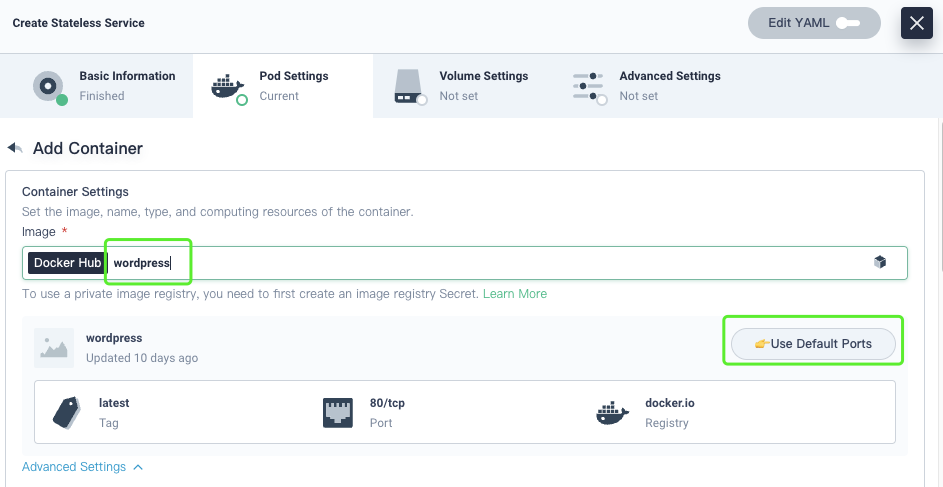The image size is (943, 487).
Task: Click the Basic Information step icon
Action: point(48,86)
